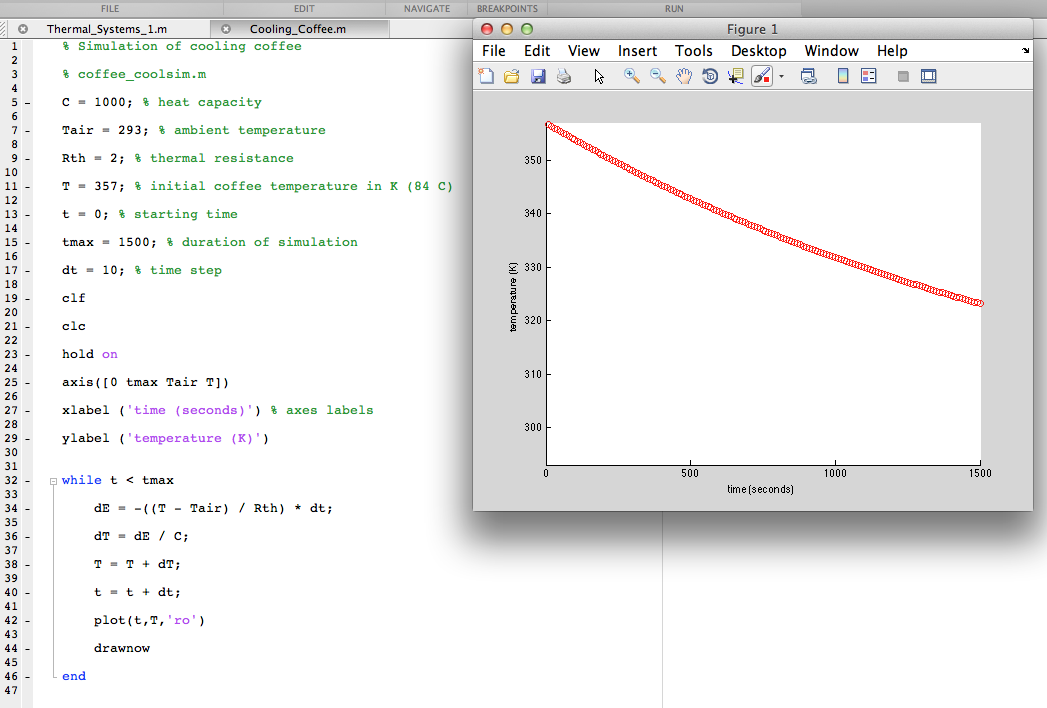The height and width of the screenshot is (708, 1047).
Task: Select the Zoom In tool
Action: pyautogui.click(x=631, y=75)
